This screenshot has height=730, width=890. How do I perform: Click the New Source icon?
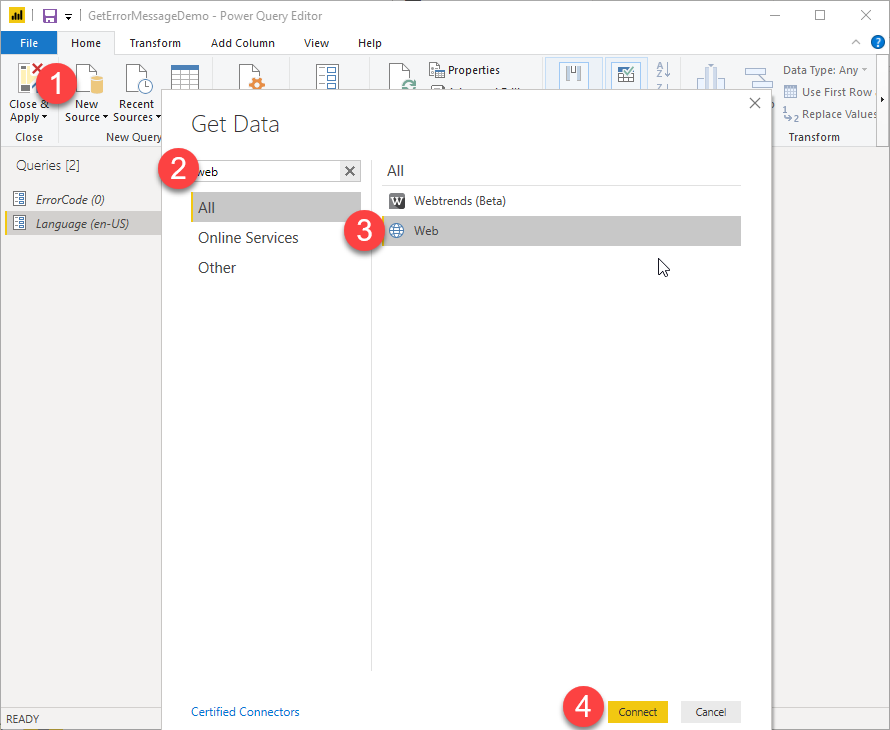pyautogui.click(x=89, y=79)
